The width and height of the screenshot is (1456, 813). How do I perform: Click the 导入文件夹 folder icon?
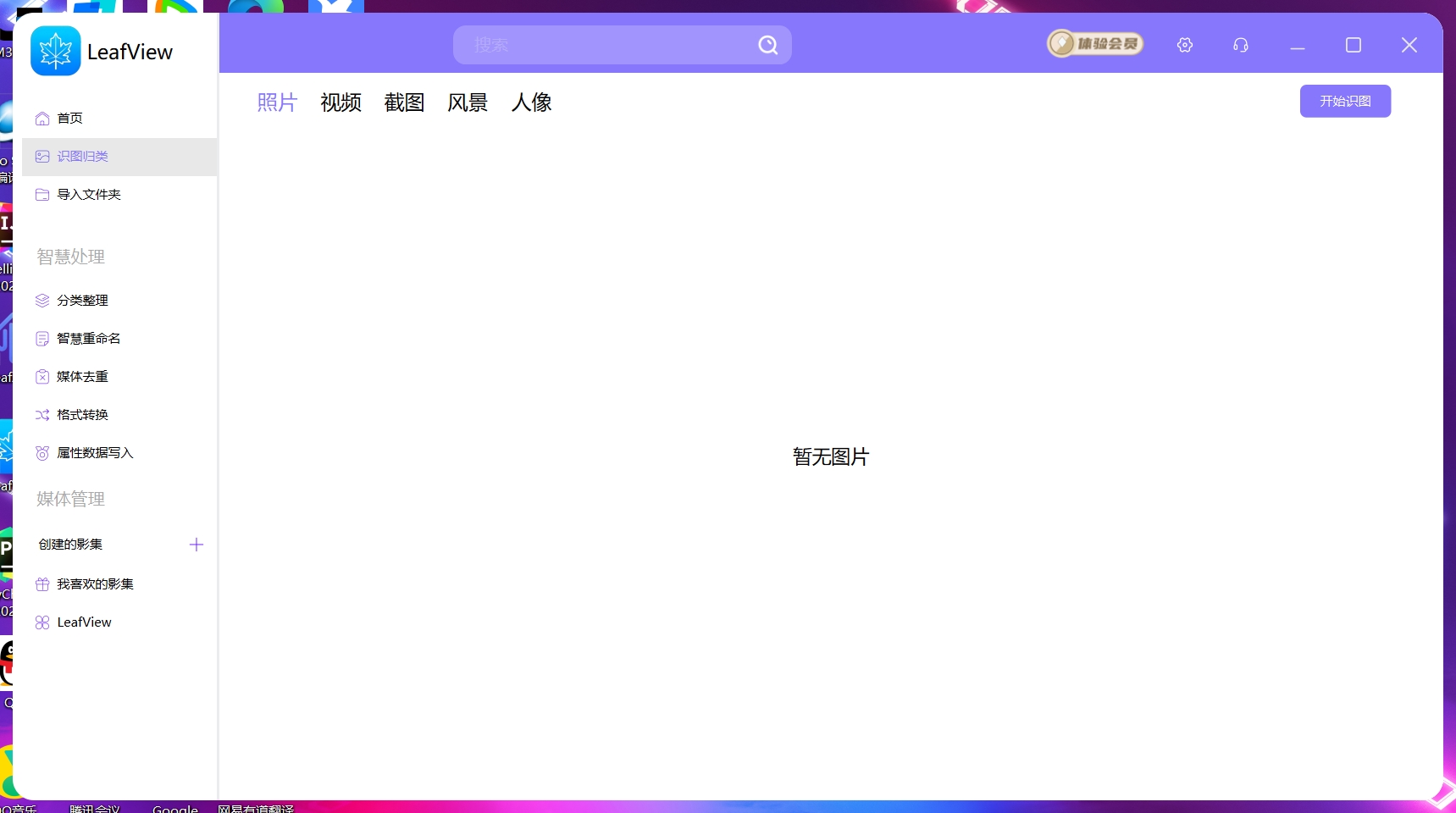pyautogui.click(x=42, y=195)
